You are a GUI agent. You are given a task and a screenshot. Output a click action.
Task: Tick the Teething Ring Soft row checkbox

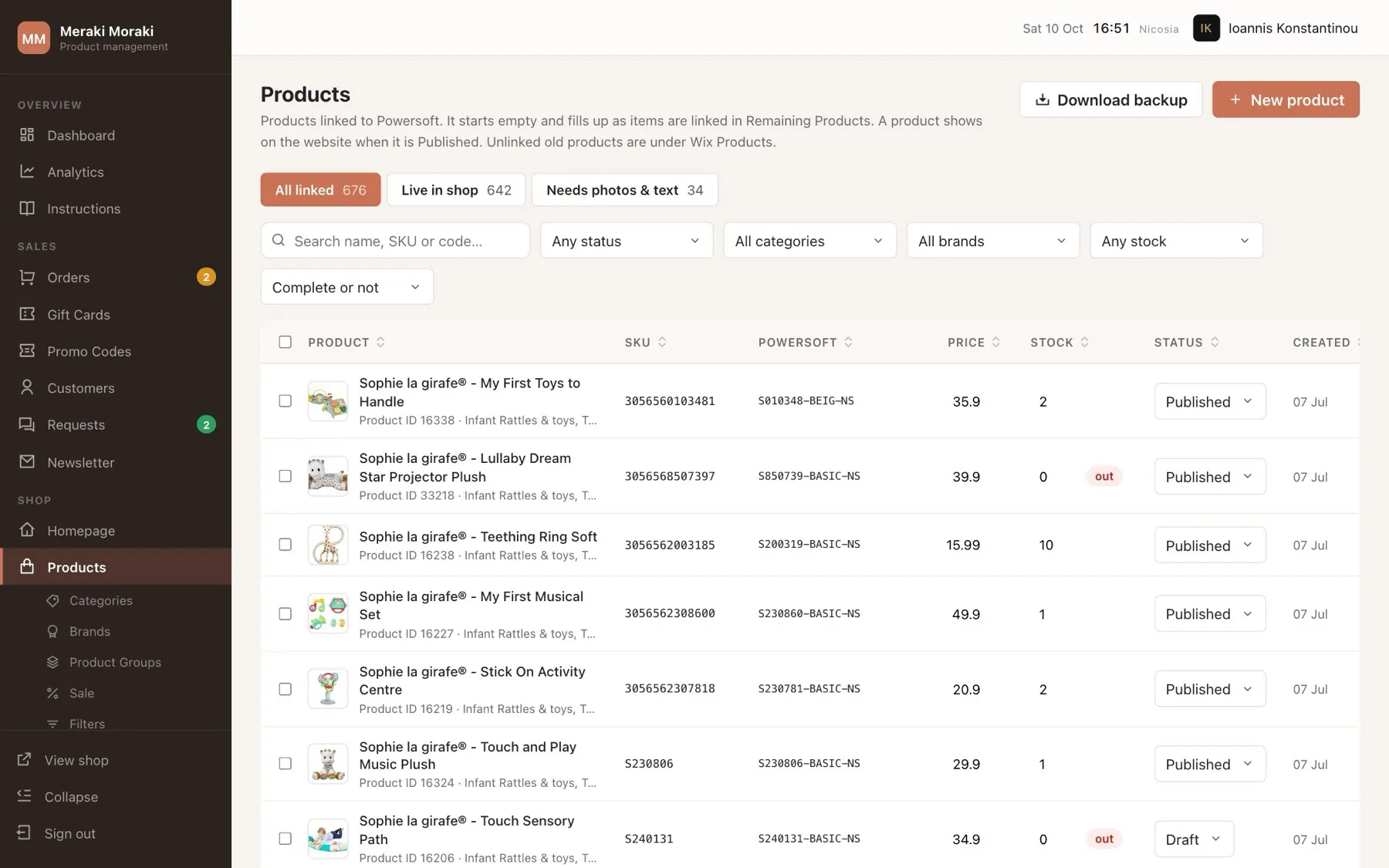pos(285,545)
